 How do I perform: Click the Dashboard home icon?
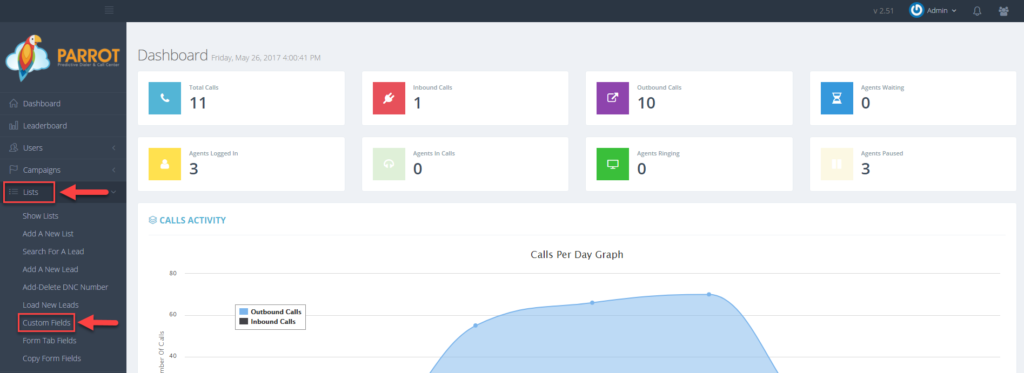coord(14,103)
